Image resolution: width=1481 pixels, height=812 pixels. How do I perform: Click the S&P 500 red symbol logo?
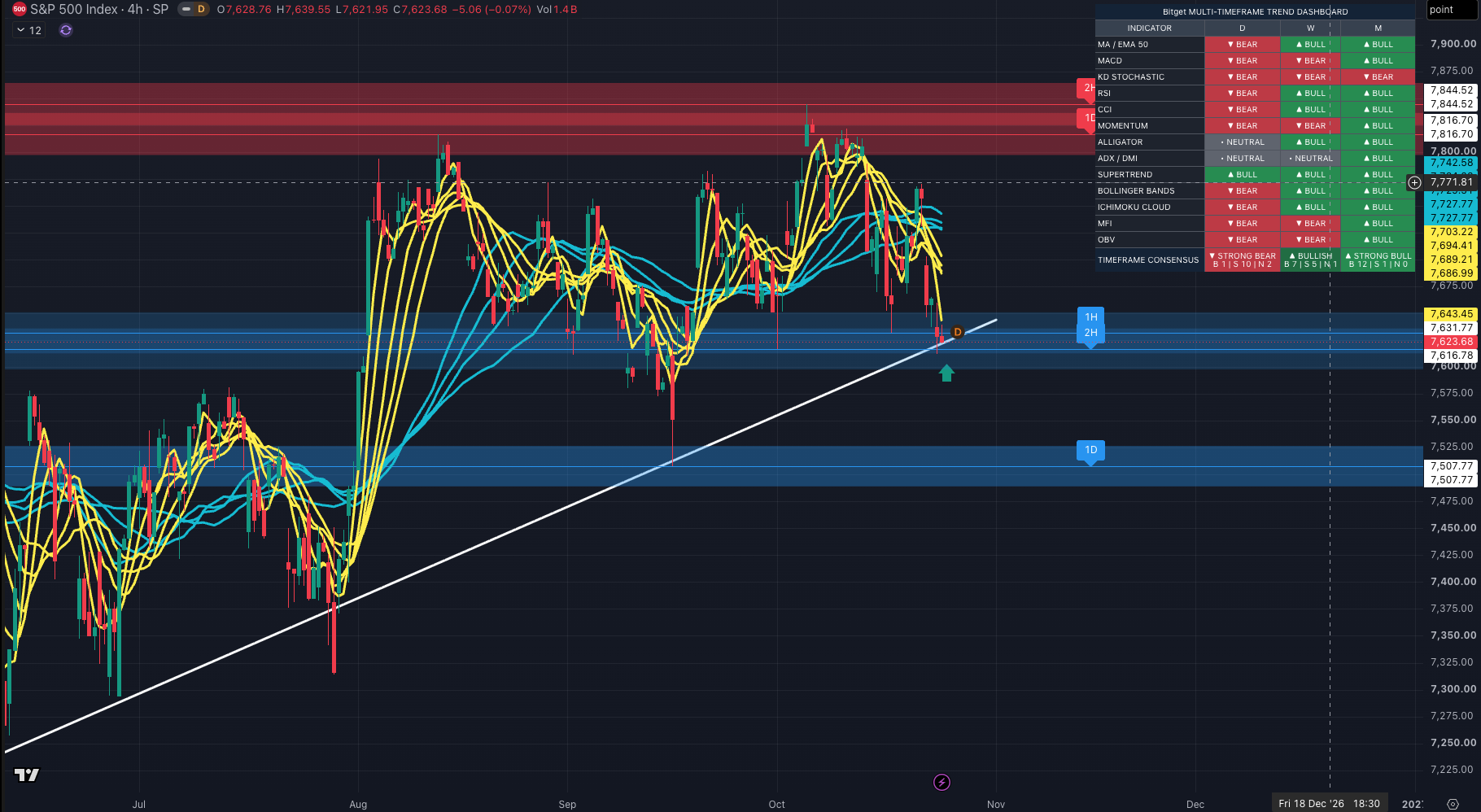[x=20, y=10]
